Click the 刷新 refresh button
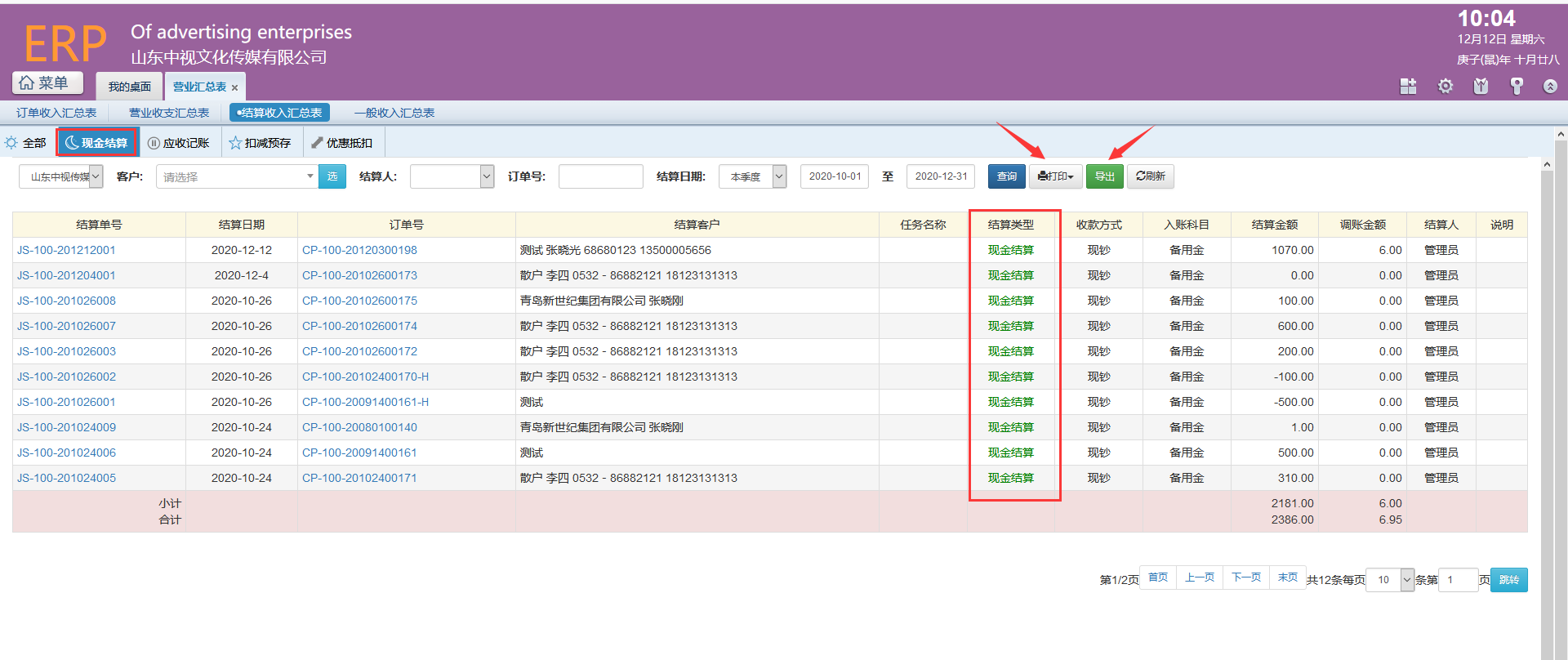The image size is (1568, 660). tap(1151, 176)
